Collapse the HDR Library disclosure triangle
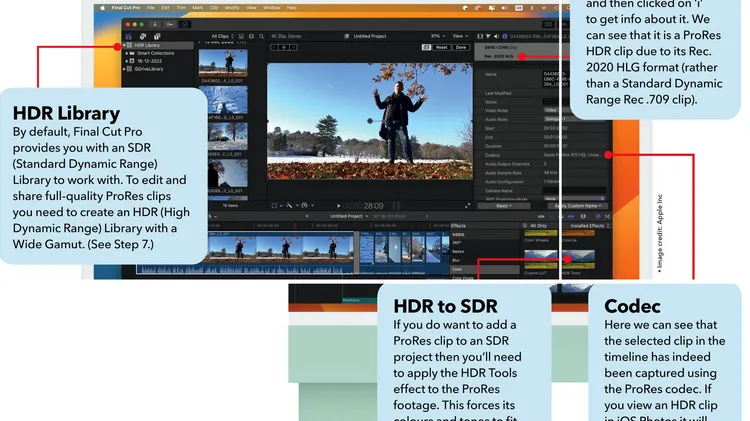Viewport: 750px width, 421px height. tap(124, 45)
